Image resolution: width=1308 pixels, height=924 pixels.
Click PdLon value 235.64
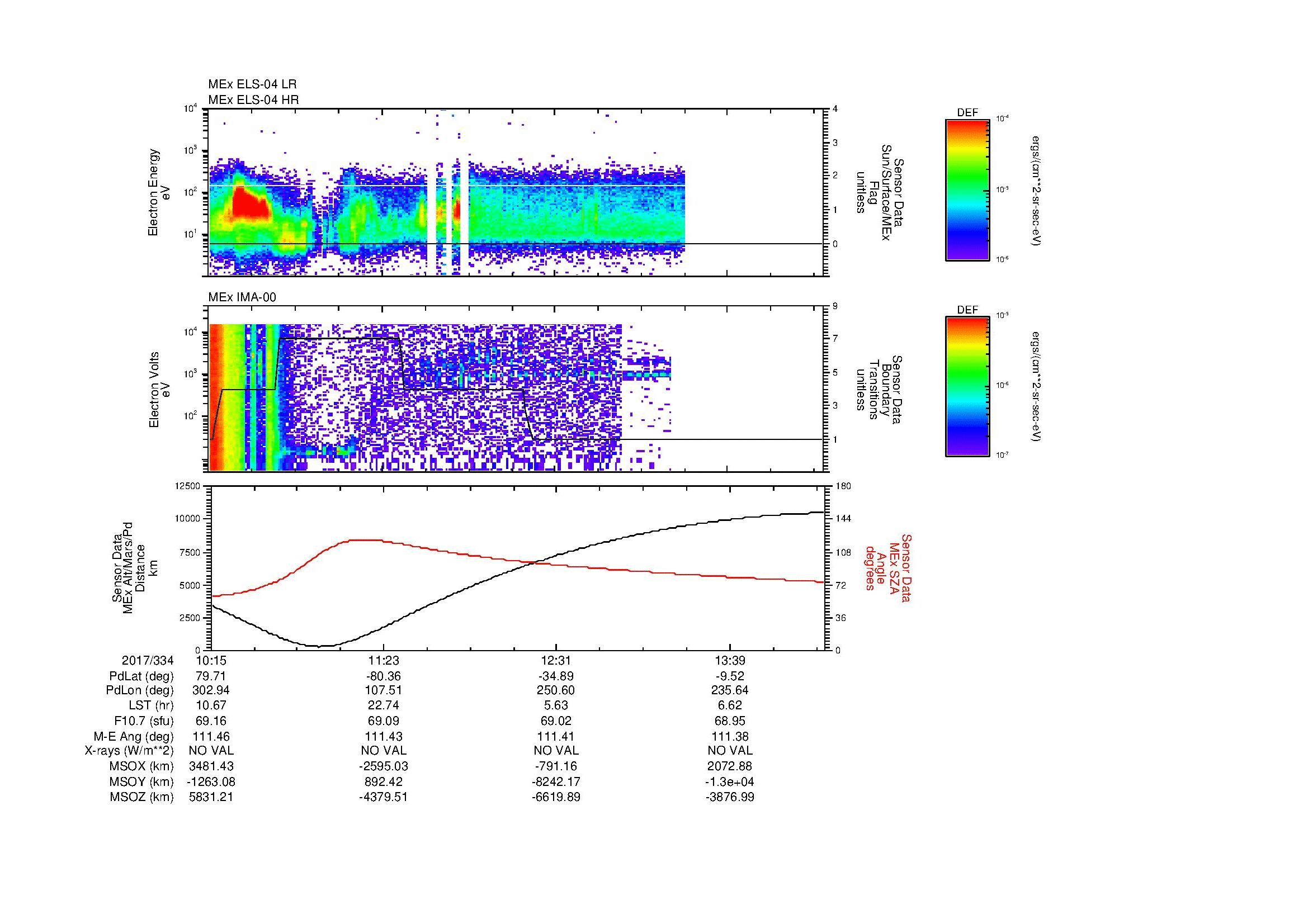click(730, 690)
